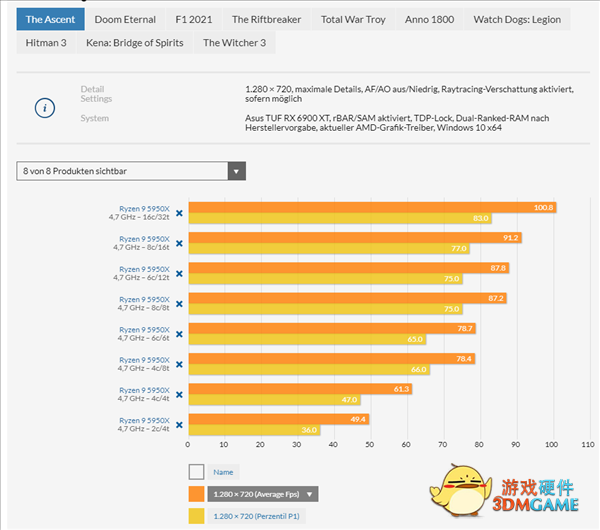The image size is (600, 530).
Task: Remove the 8c/16t row with X icon
Action: 179,242
